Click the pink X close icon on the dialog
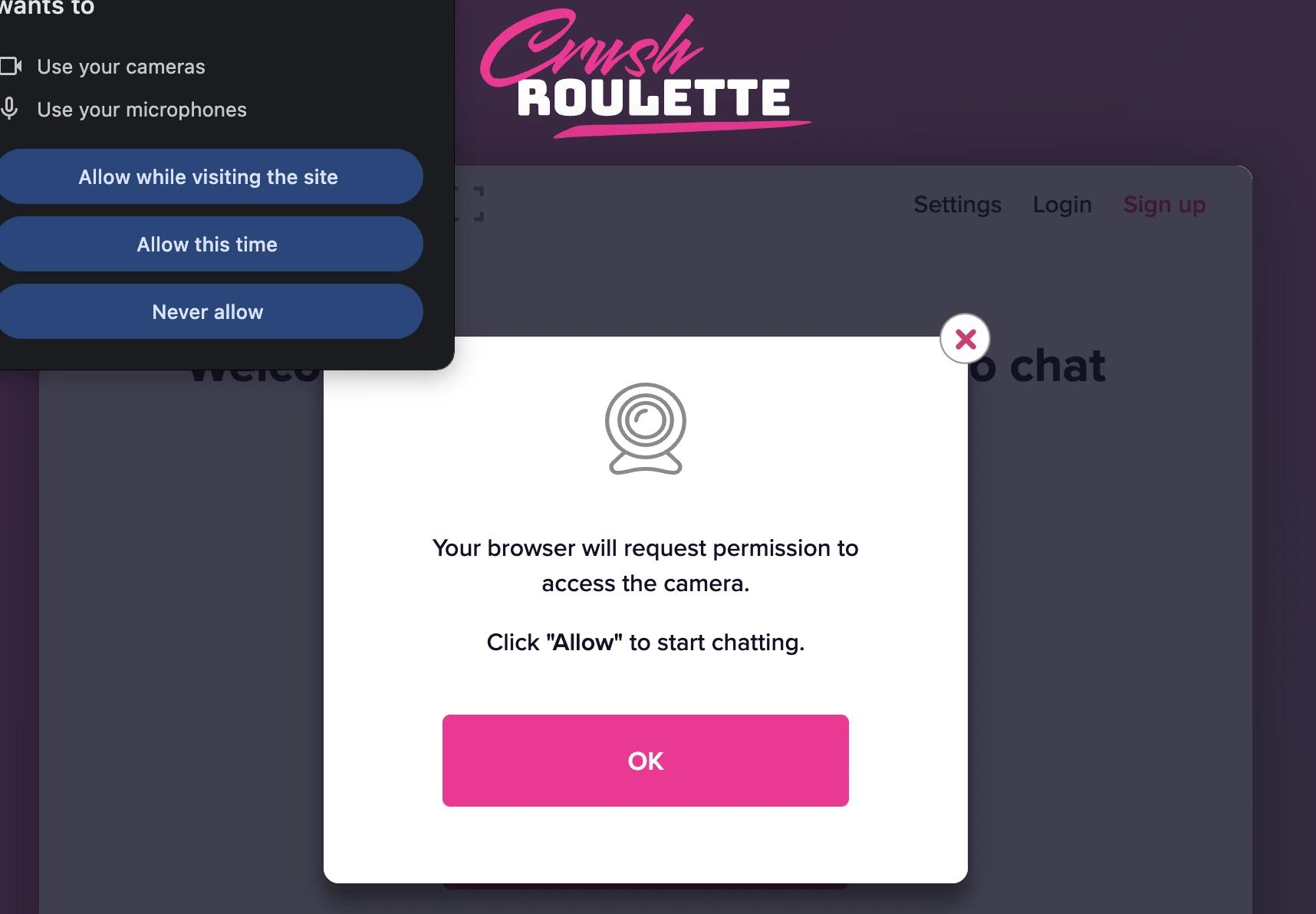 (964, 338)
